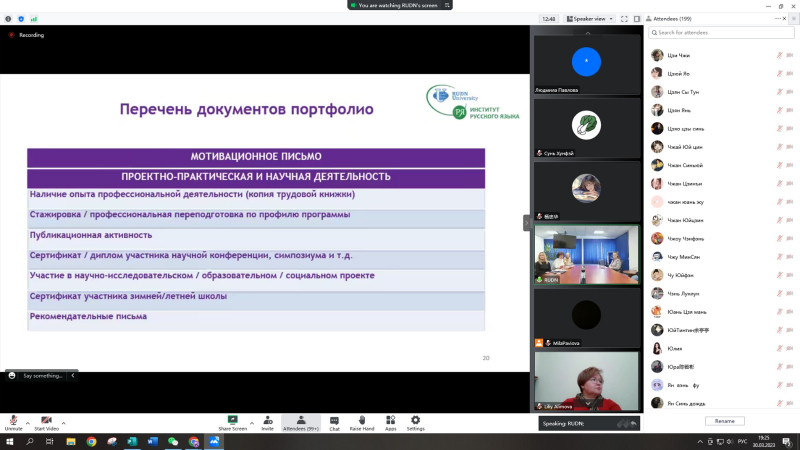Open the Chat panel

click(x=334, y=421)
